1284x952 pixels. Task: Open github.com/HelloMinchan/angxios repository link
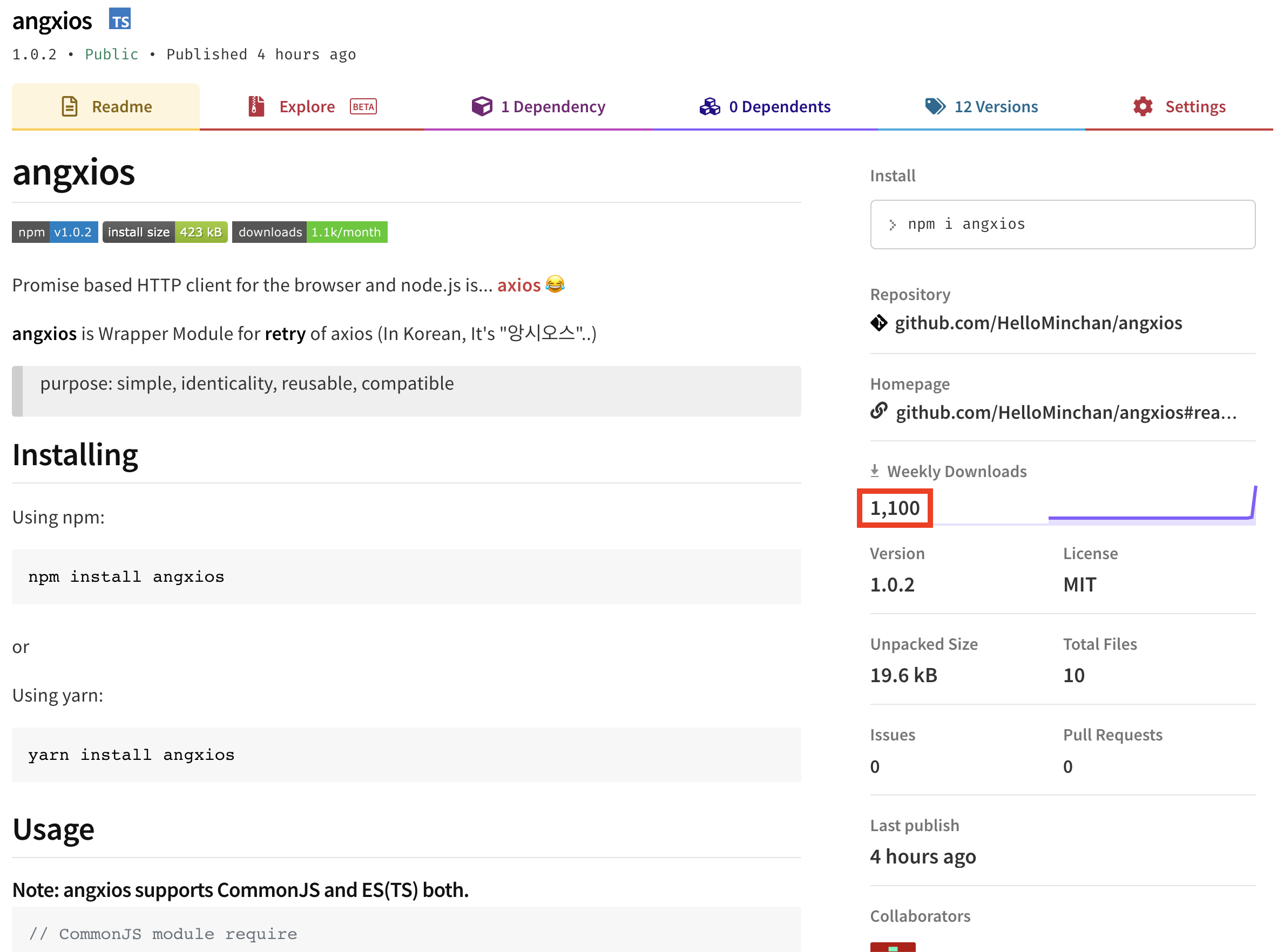(x=1038, y=323)
